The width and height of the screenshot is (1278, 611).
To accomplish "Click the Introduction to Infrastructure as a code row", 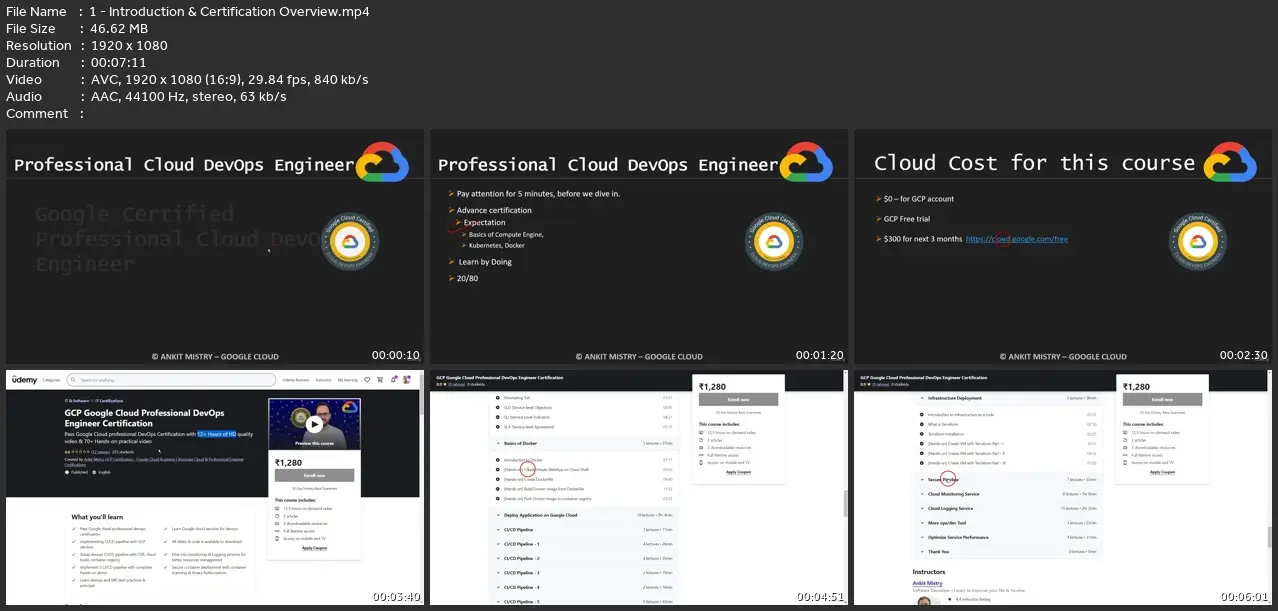I will coord(1008,414).
